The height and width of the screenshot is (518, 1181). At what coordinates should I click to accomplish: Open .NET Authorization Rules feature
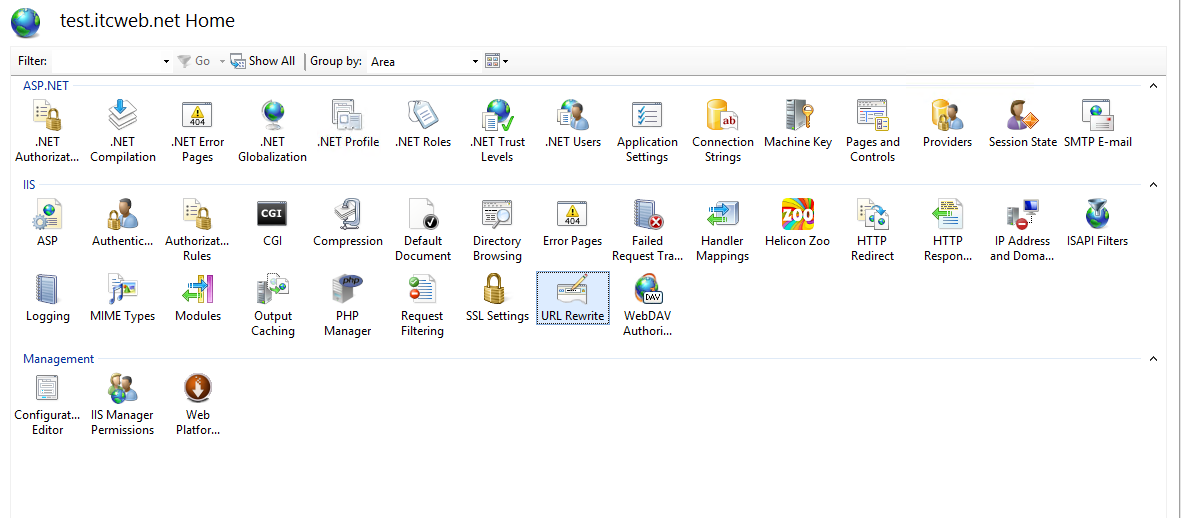pos(47,132)
